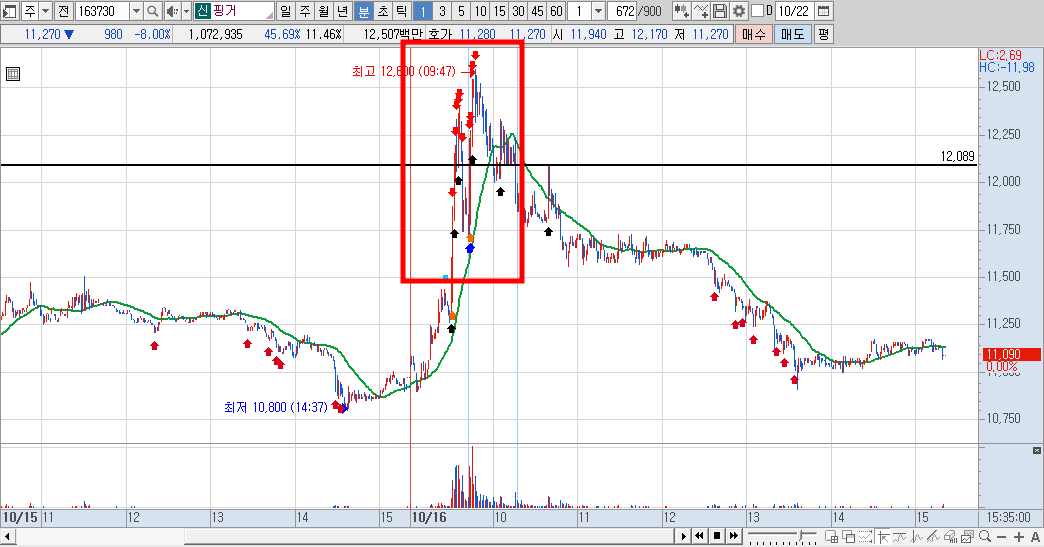Click the fast-forward playback button
This screenshot has height=547, width=1044.
point(734,536)
